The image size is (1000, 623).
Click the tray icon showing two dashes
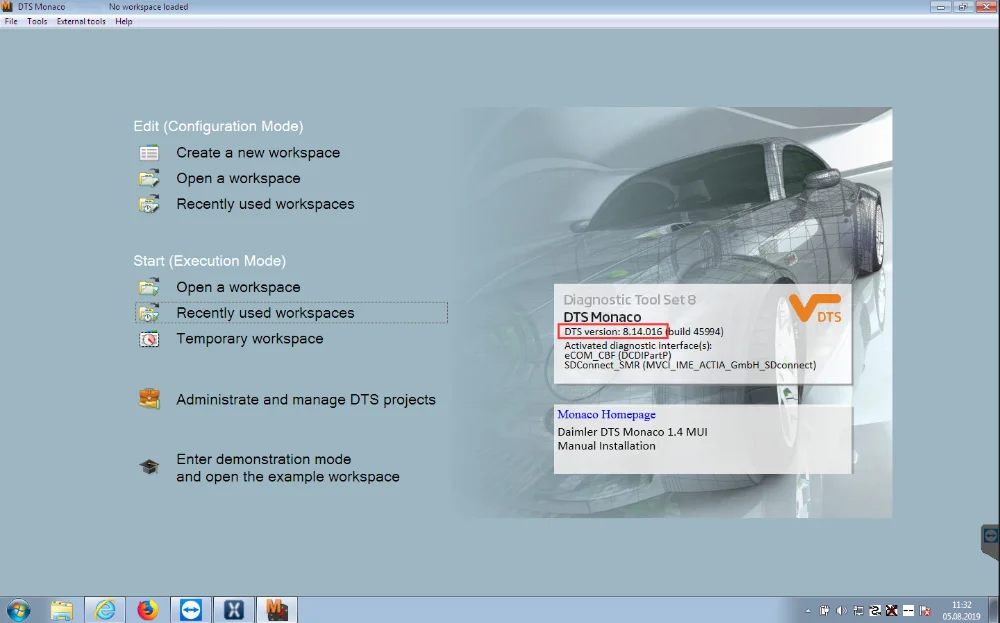point(909,611)
